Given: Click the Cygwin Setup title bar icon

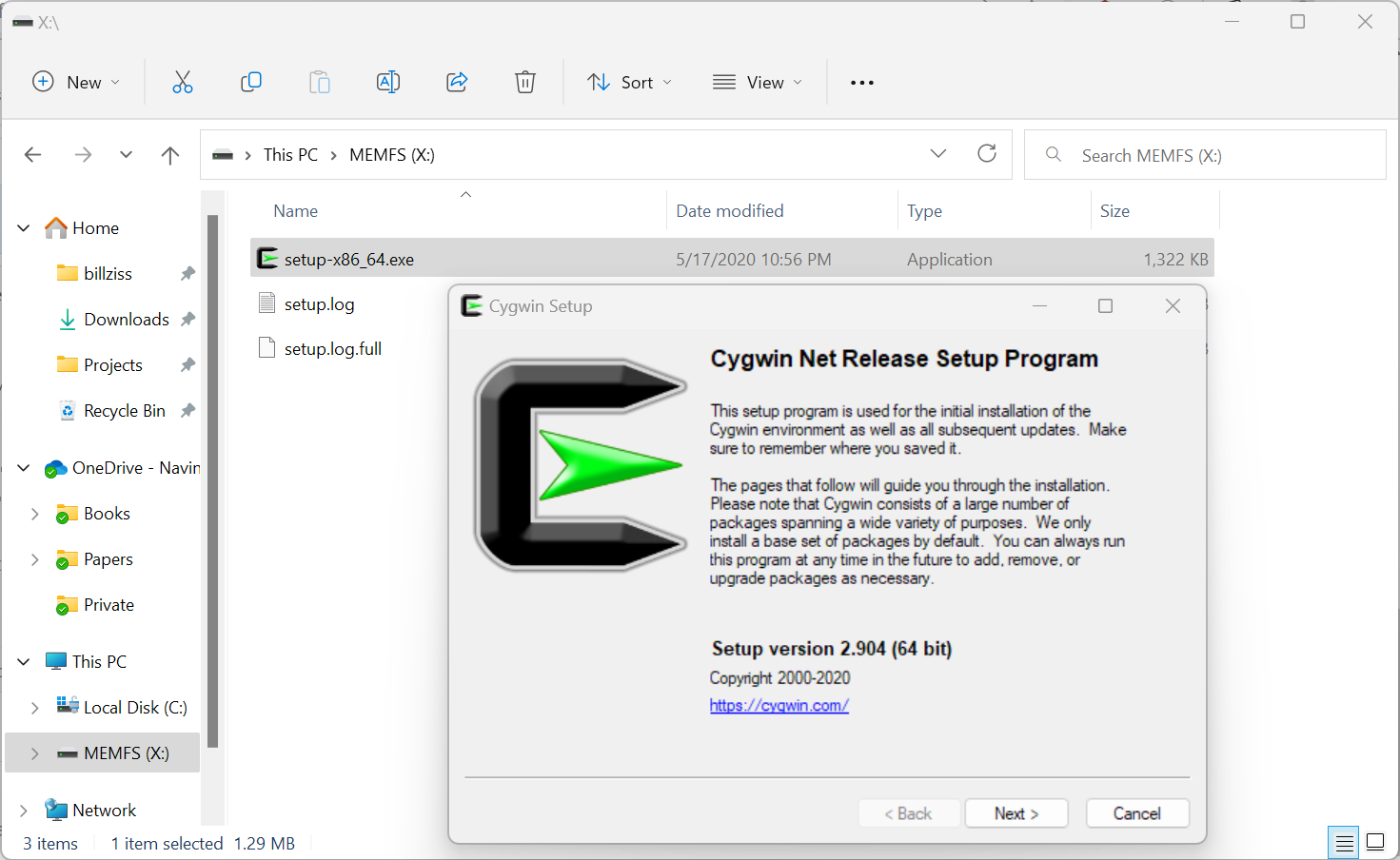Looking at the screenshot, I should (472, 305).
